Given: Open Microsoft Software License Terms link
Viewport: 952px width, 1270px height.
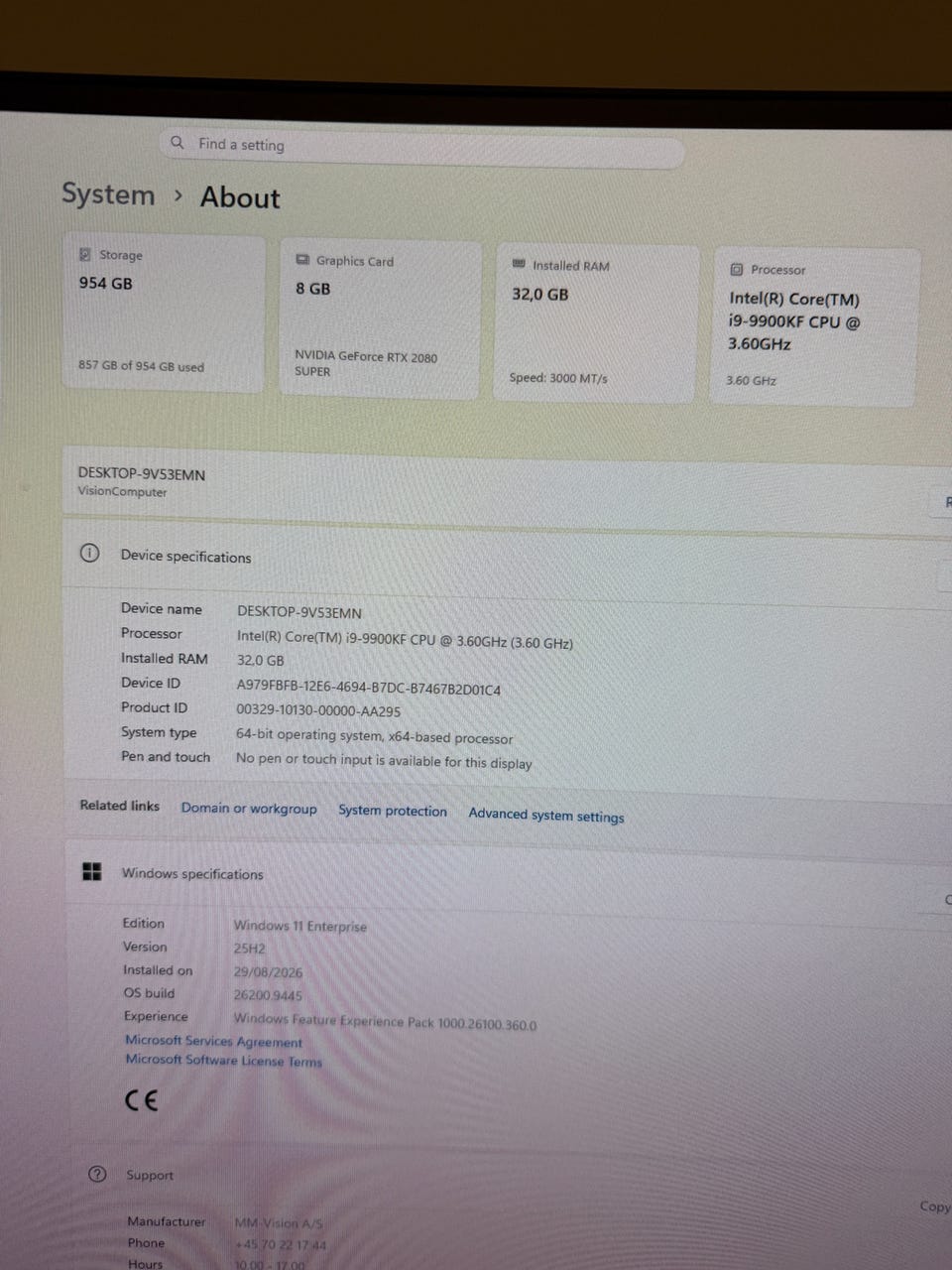Looking at the screenshot, I should [x=223, y=1061].
